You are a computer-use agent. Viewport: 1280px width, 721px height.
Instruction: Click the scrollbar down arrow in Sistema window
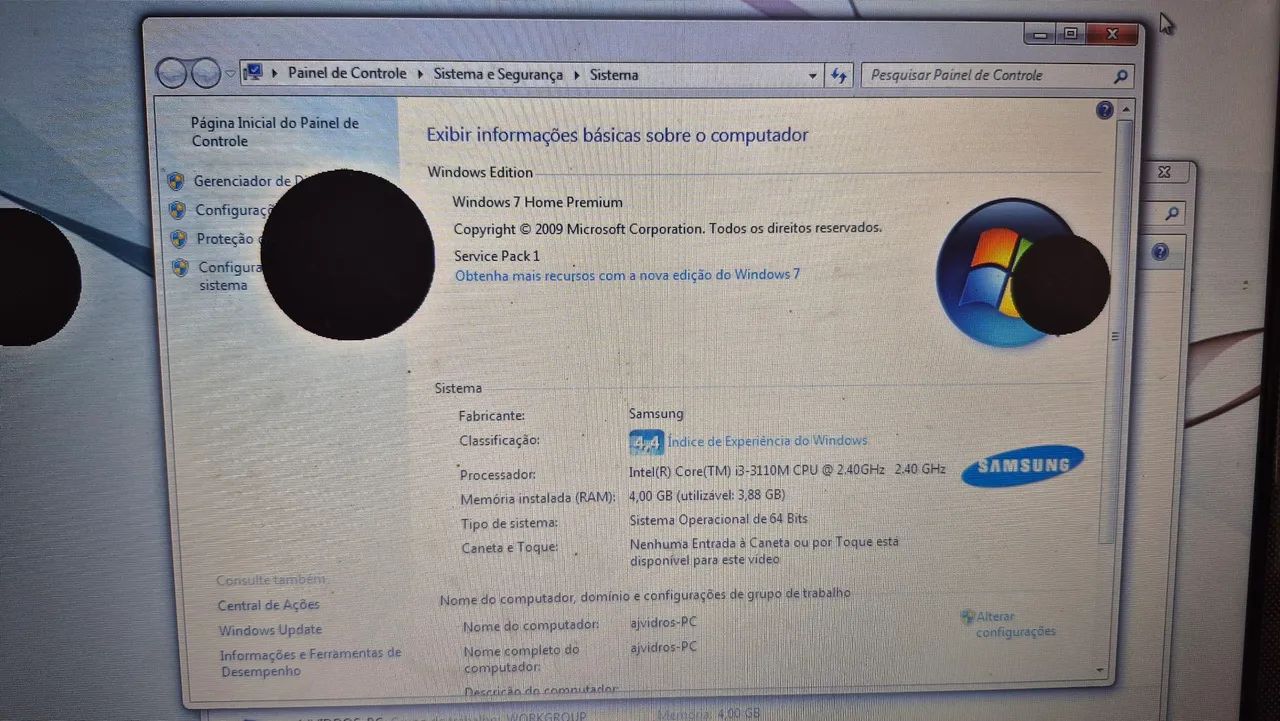tap(1102, 669)
